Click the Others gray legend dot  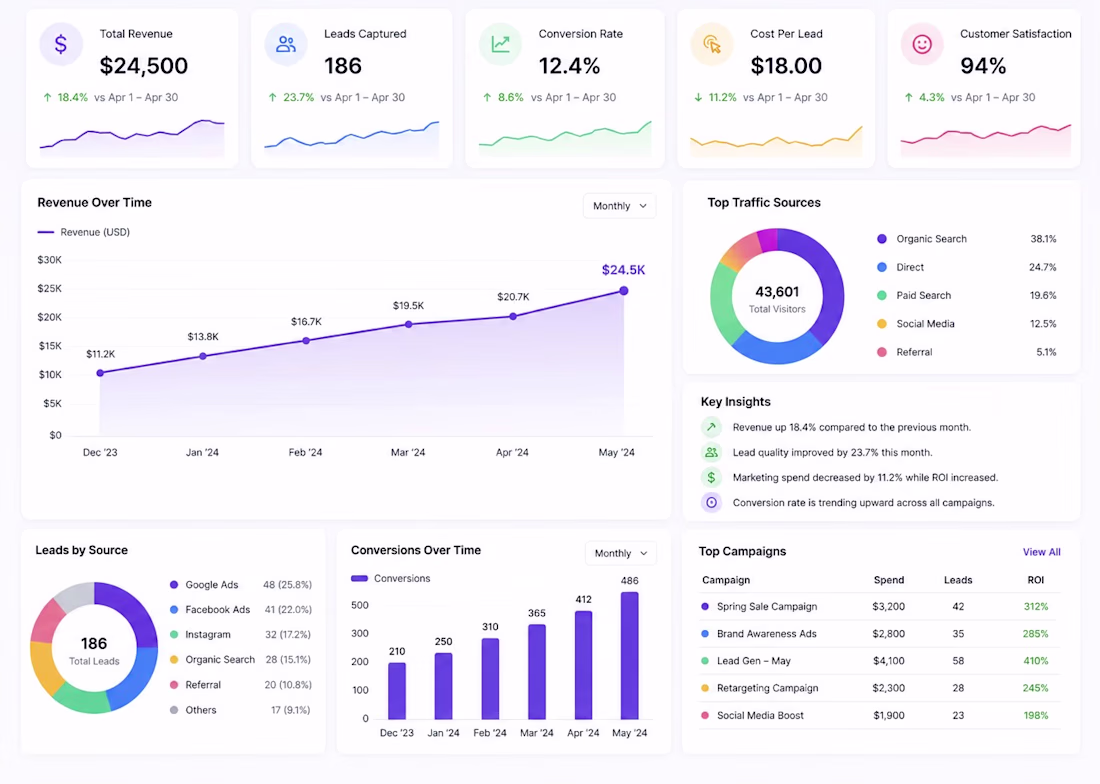click(174, 710)
